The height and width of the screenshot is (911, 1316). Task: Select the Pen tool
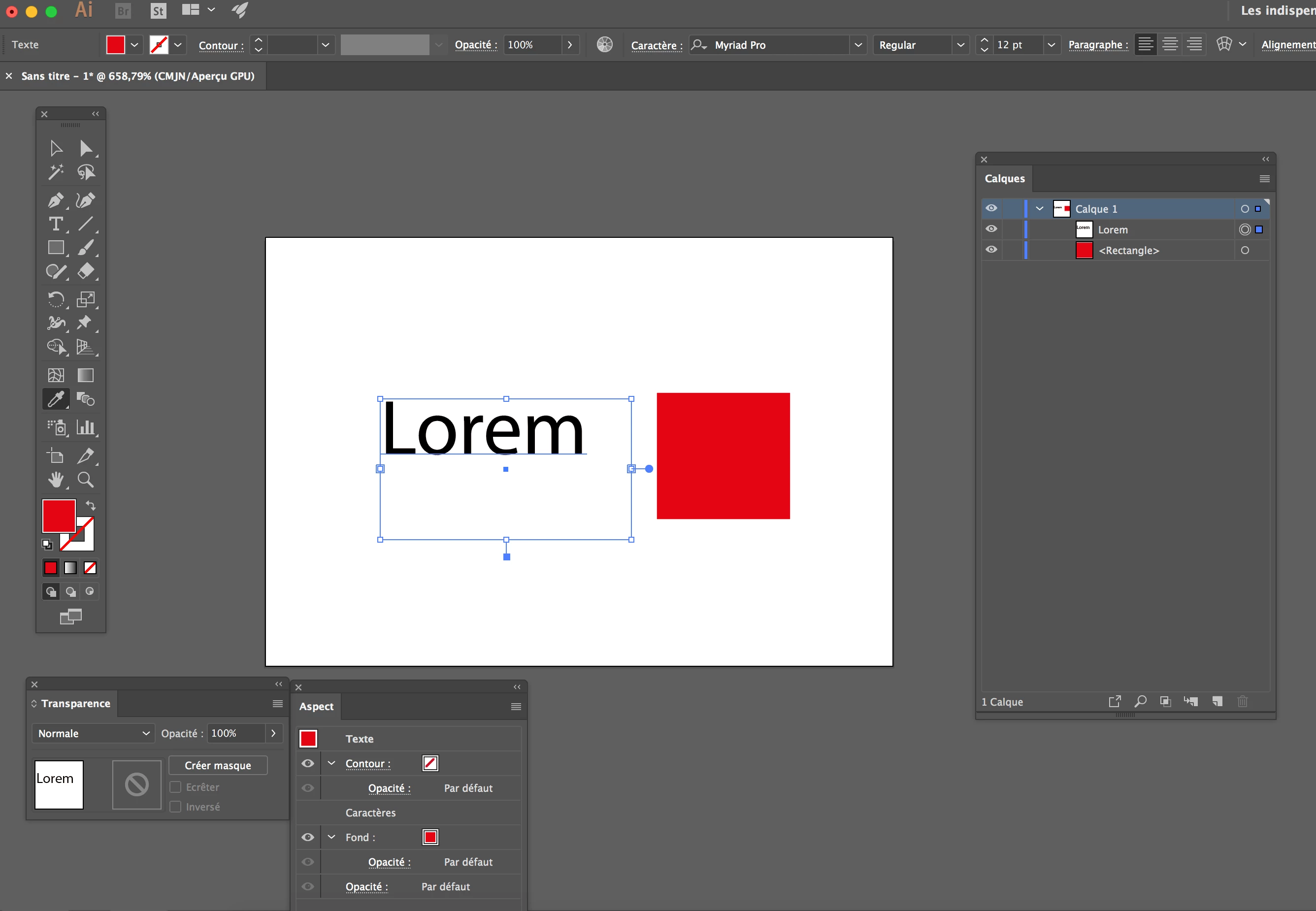[56, 200]
